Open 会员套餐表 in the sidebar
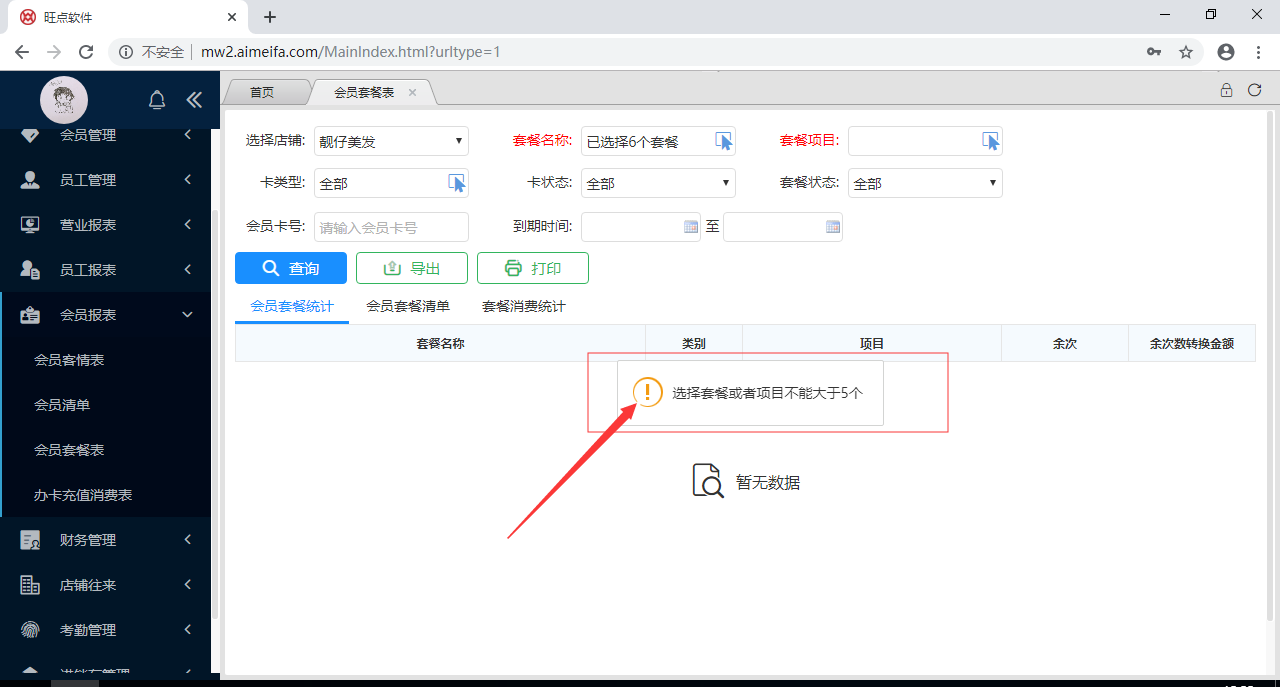Image resolution: width=1280 pixels, height=687 pixels. 69,450
